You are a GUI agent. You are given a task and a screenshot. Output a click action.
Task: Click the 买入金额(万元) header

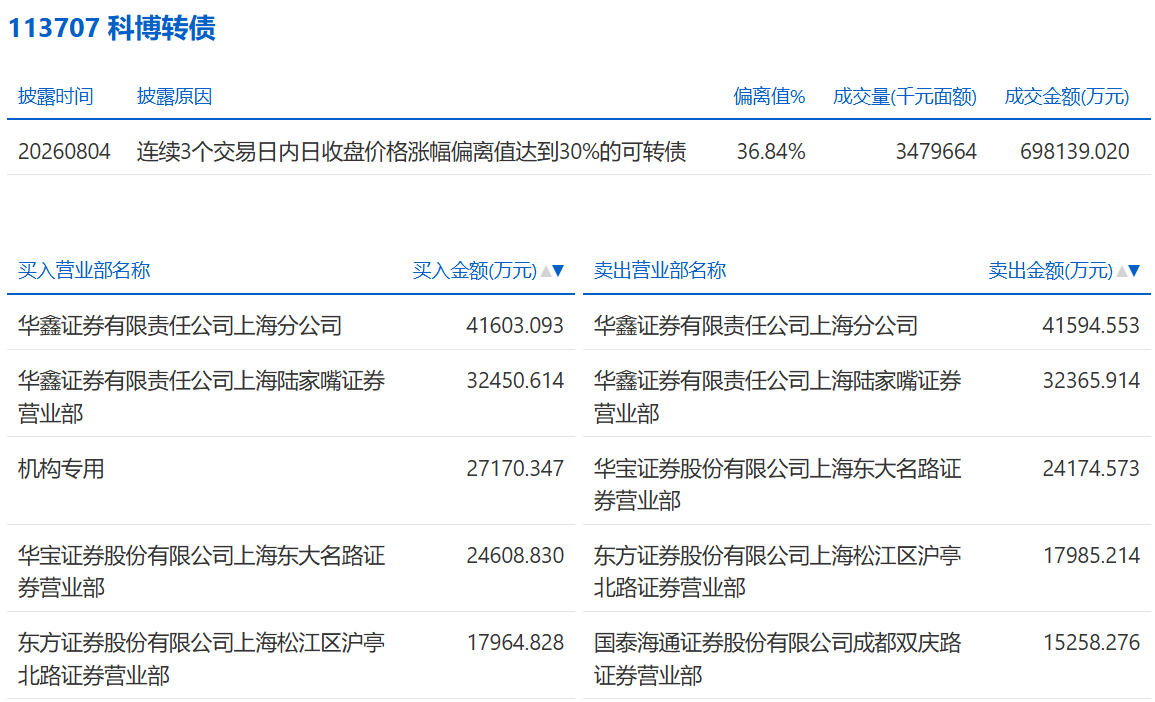[475, 270]
